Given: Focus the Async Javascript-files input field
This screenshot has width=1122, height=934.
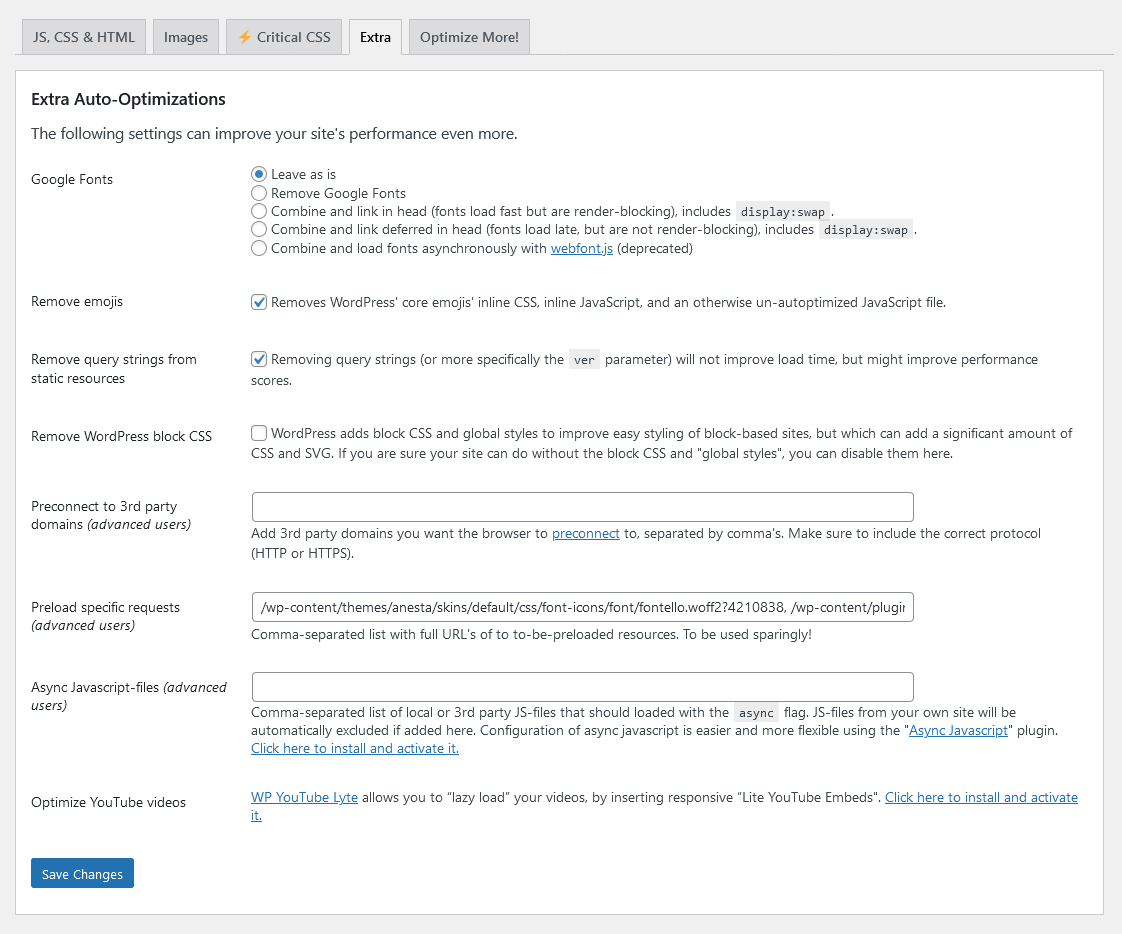Looking at the screenshot, I should coord(582,687).
